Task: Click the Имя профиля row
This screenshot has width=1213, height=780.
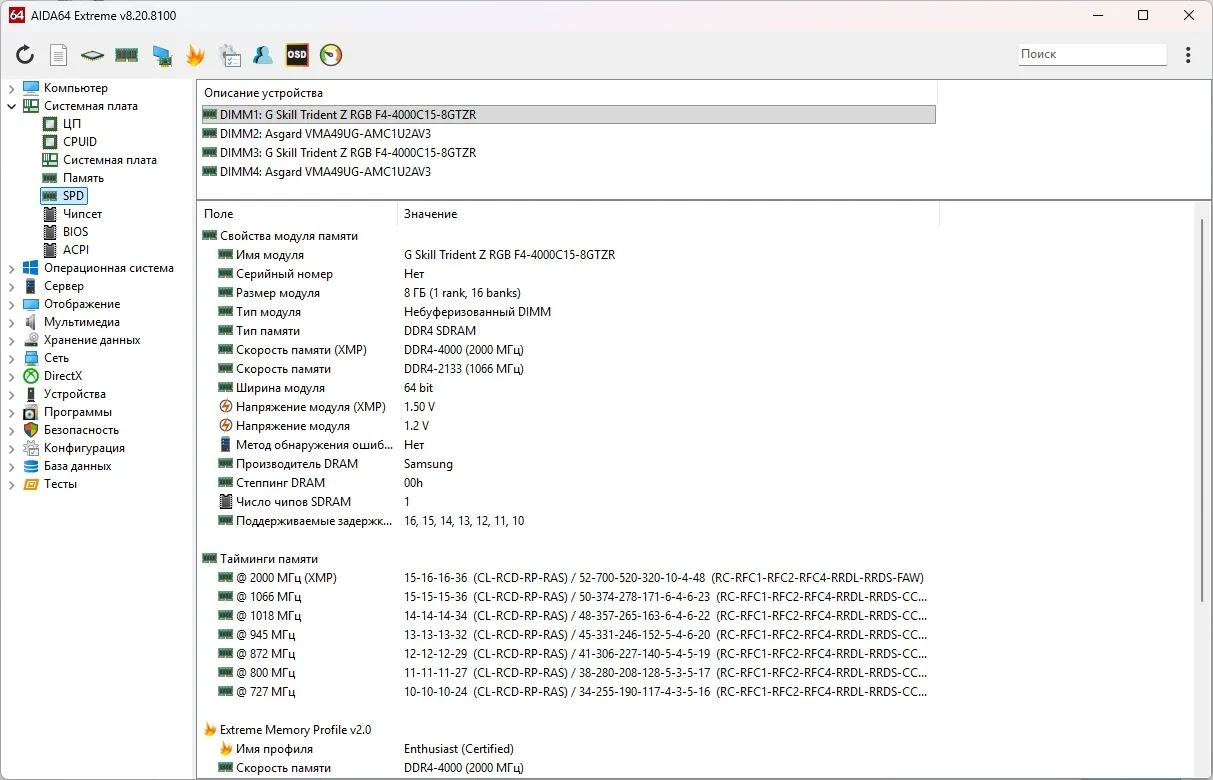Action: [568, 749]
